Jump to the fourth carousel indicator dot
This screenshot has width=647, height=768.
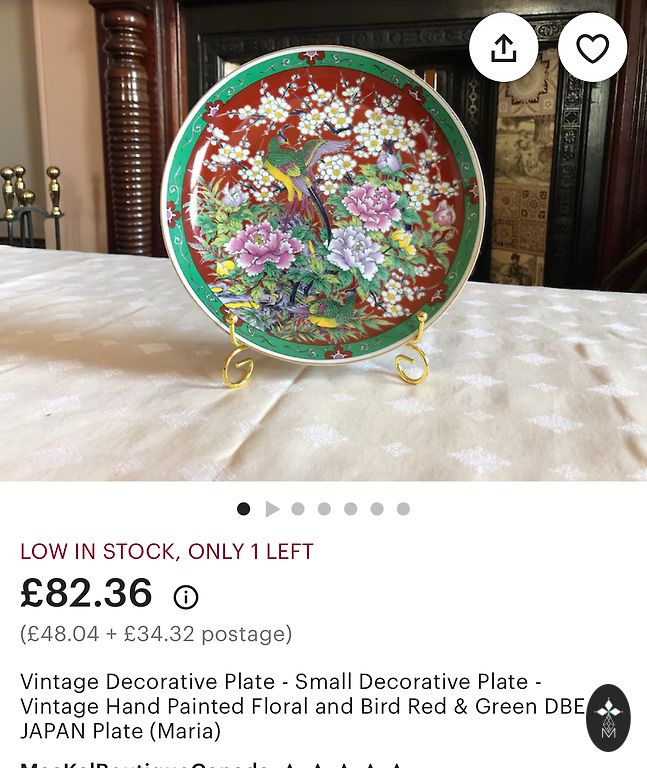[324, 509]
